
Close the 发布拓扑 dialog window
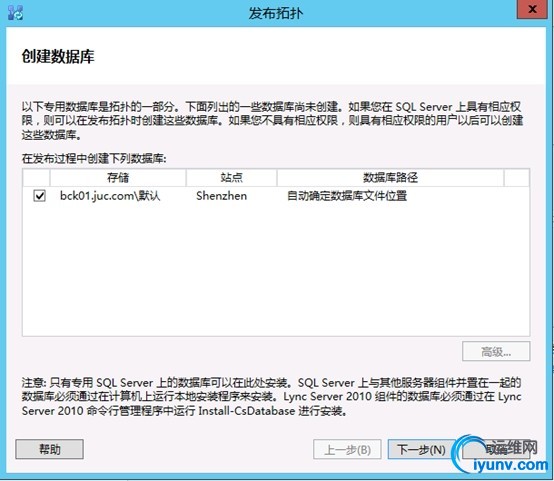(x=532, y=9)
